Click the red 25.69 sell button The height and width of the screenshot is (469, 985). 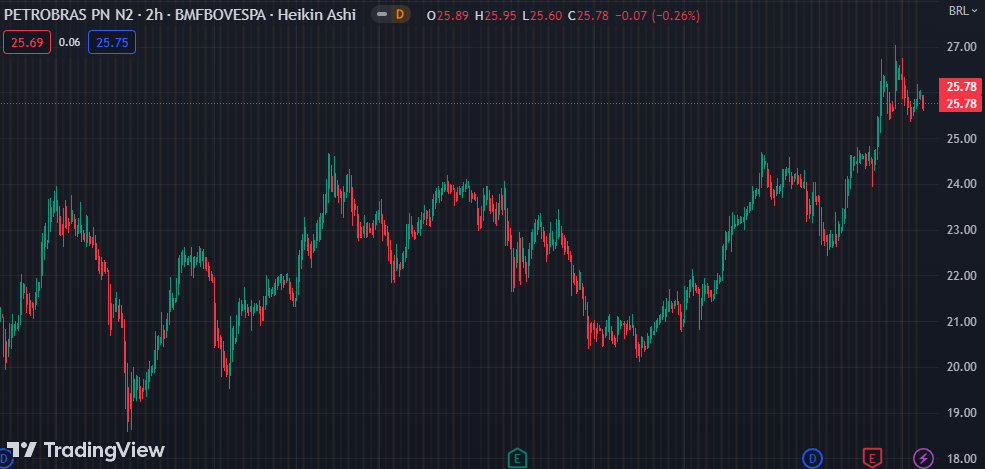[27, 42]
